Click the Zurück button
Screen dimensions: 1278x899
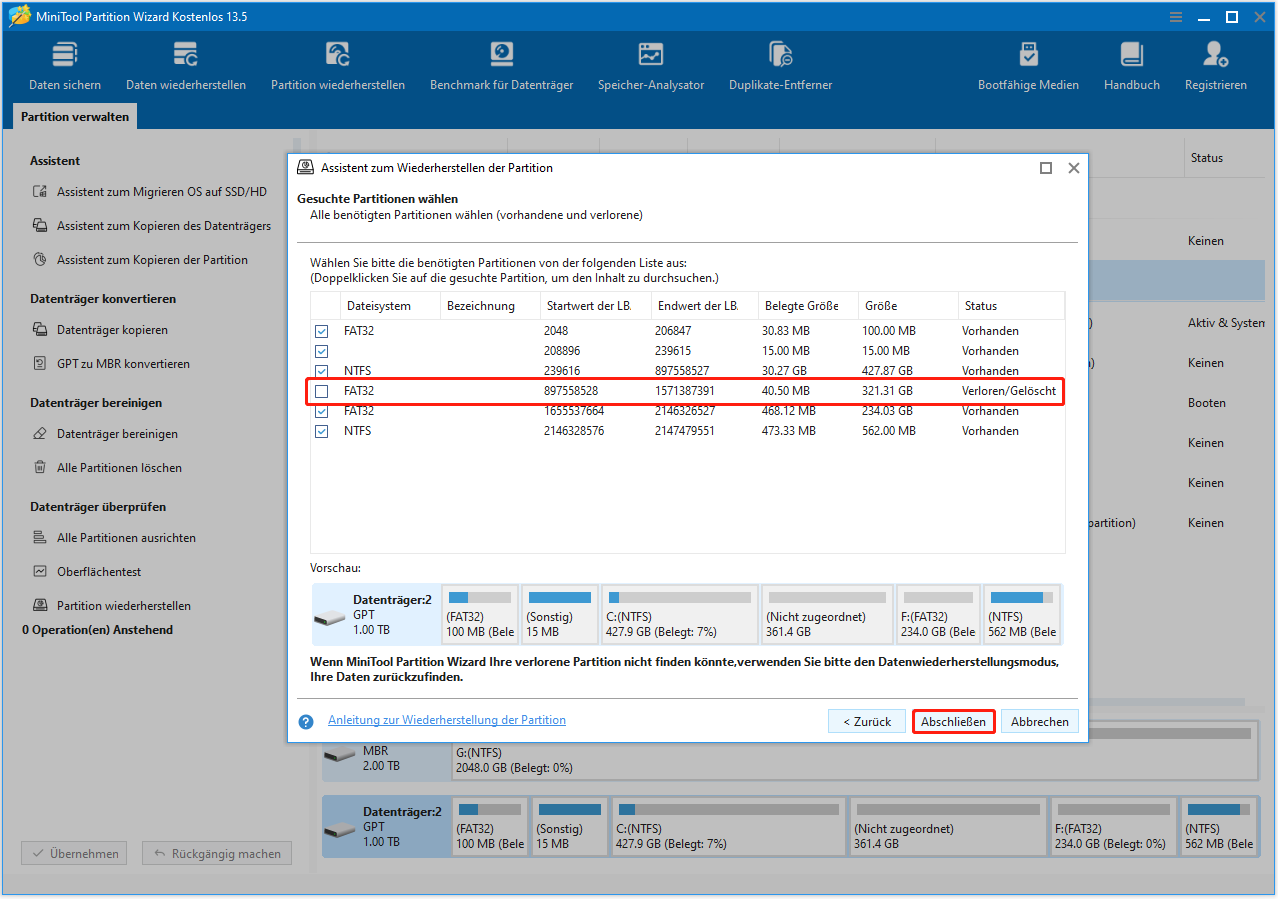click(865, 720)
